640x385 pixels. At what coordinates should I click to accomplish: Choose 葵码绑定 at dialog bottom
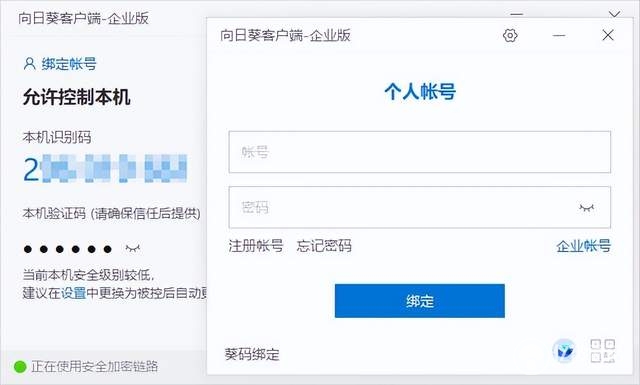coord(252,354)
